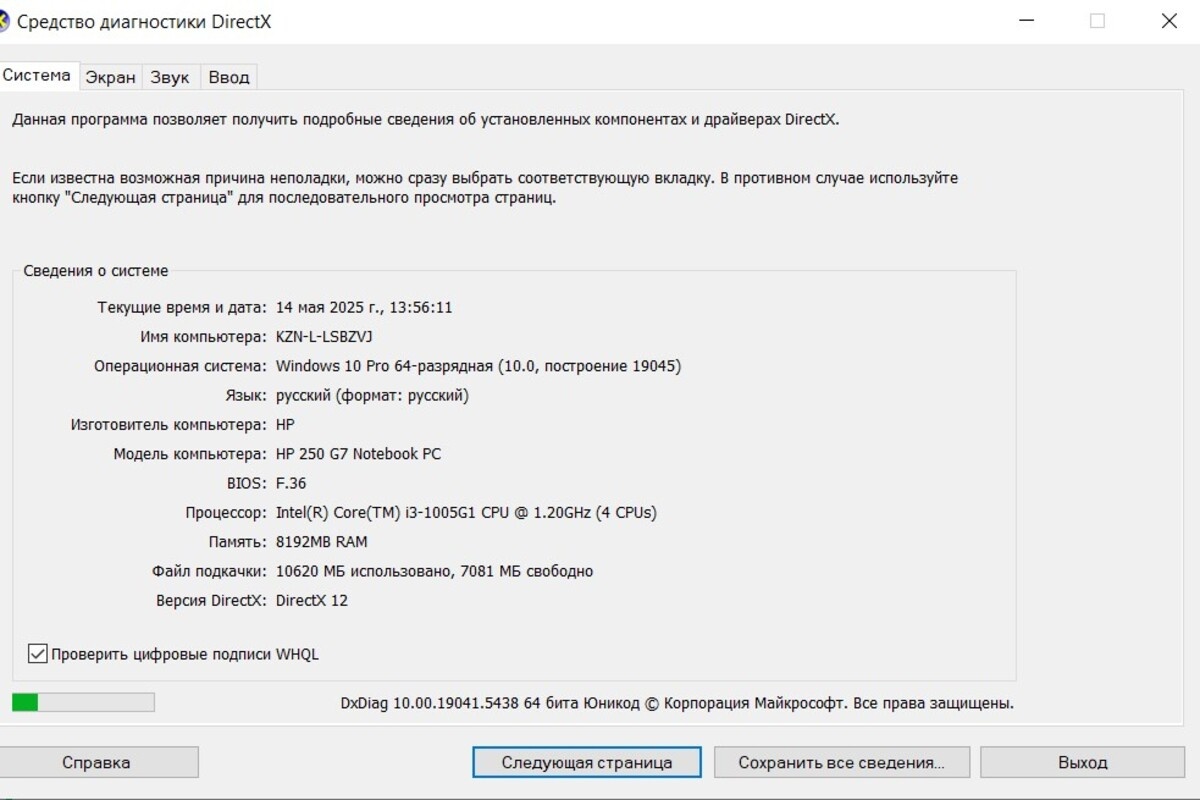This screenshot has height=800, width=1200.
Task: Maximize the DirectX diagnostic window
Action: 1097,21
